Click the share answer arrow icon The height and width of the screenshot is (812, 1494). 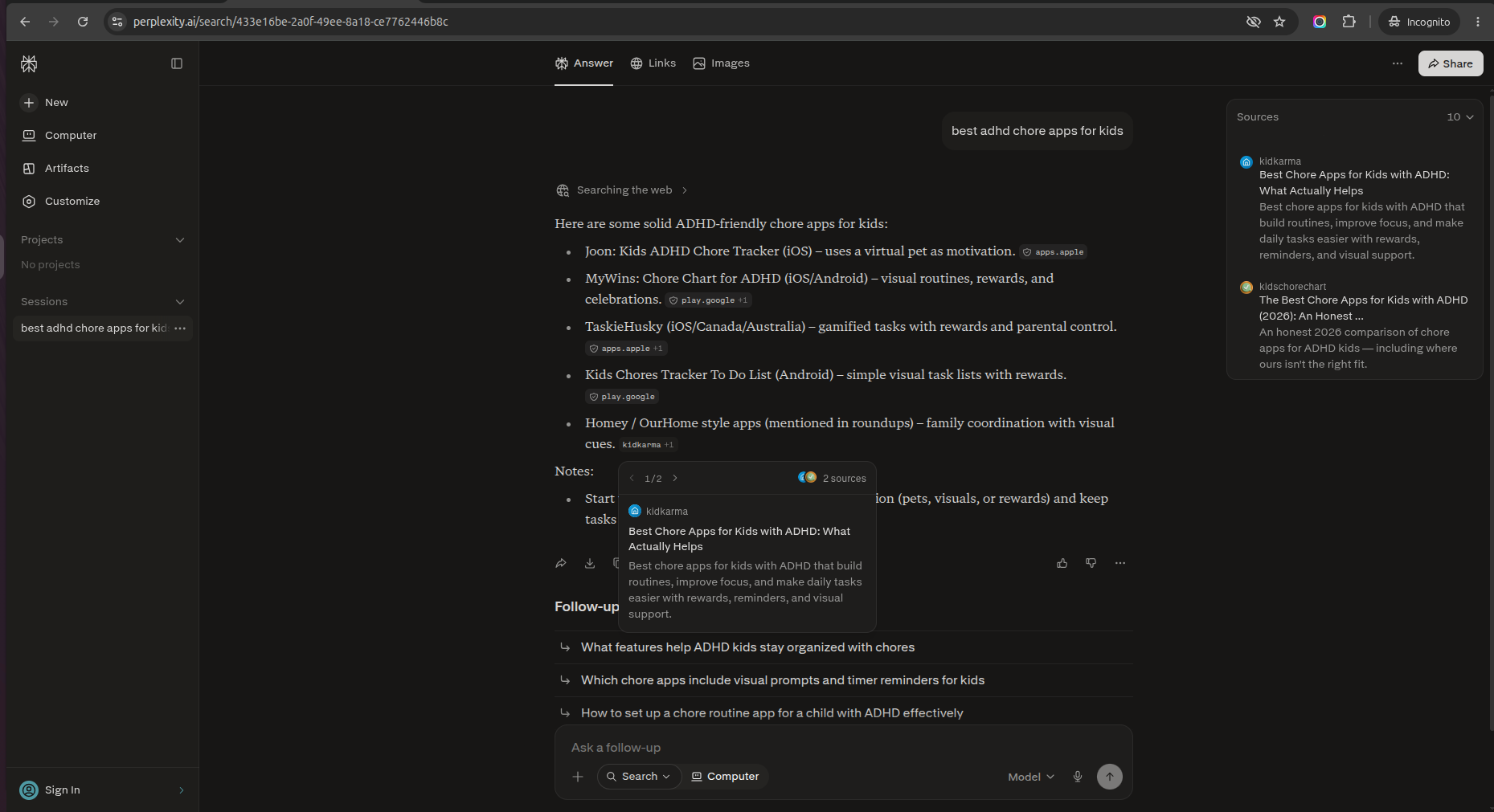point(561,564)
